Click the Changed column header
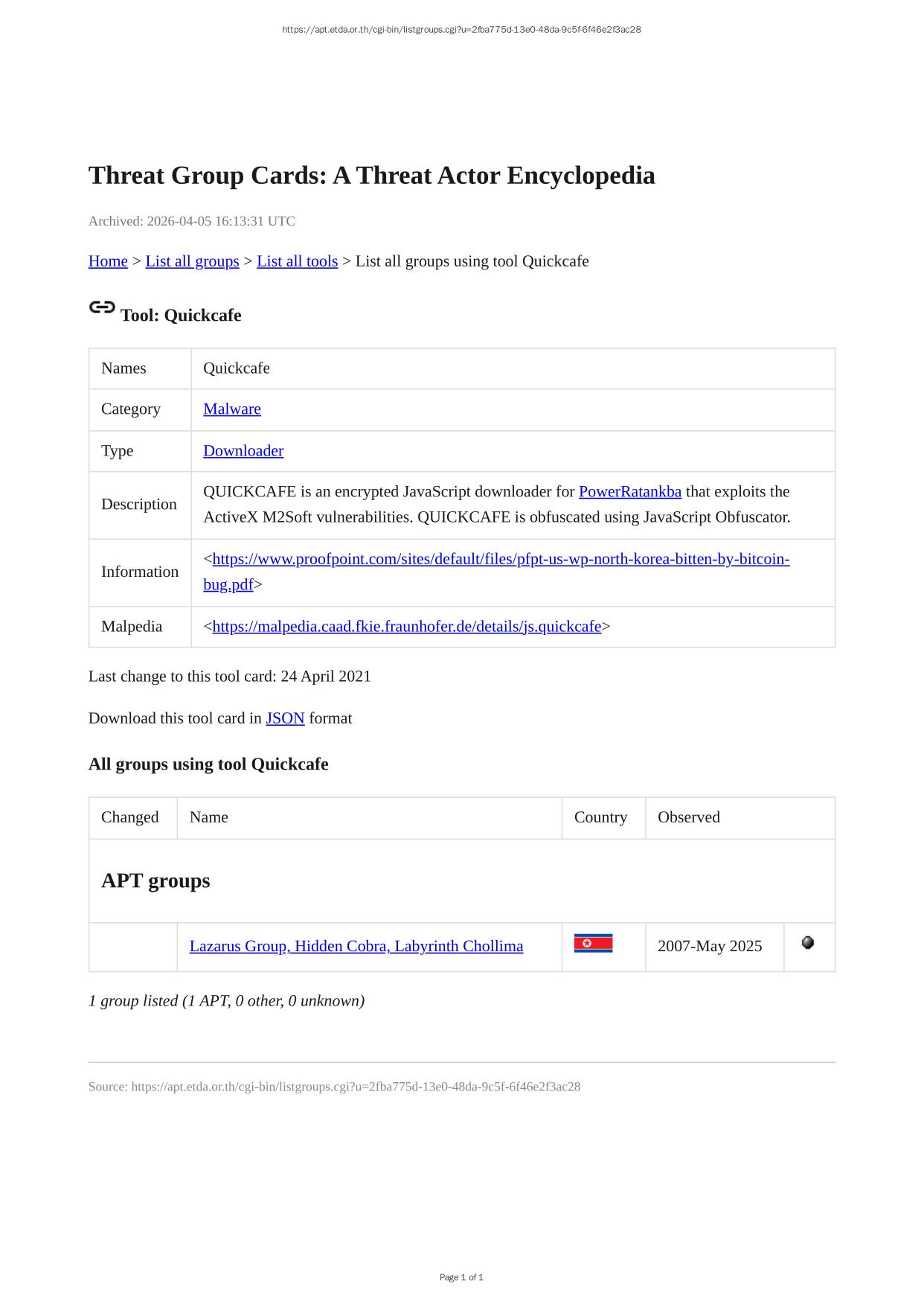This screenshot has width=924, height=1307. coord(130,817)
